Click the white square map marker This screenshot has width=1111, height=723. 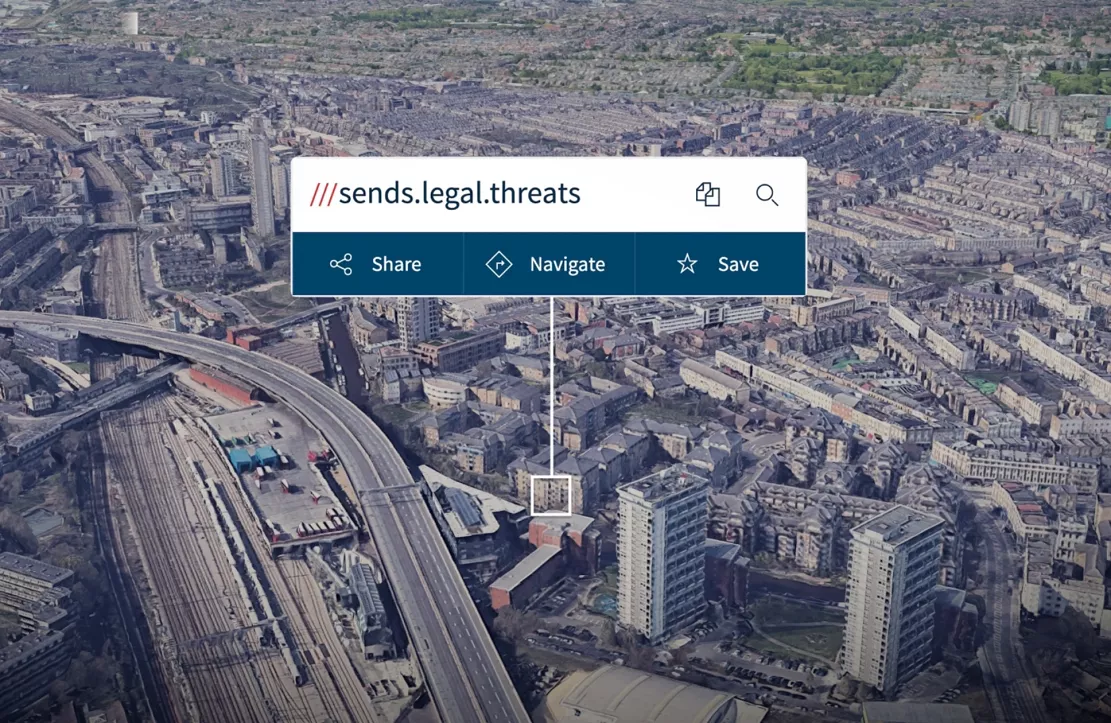tap(551, 495)
